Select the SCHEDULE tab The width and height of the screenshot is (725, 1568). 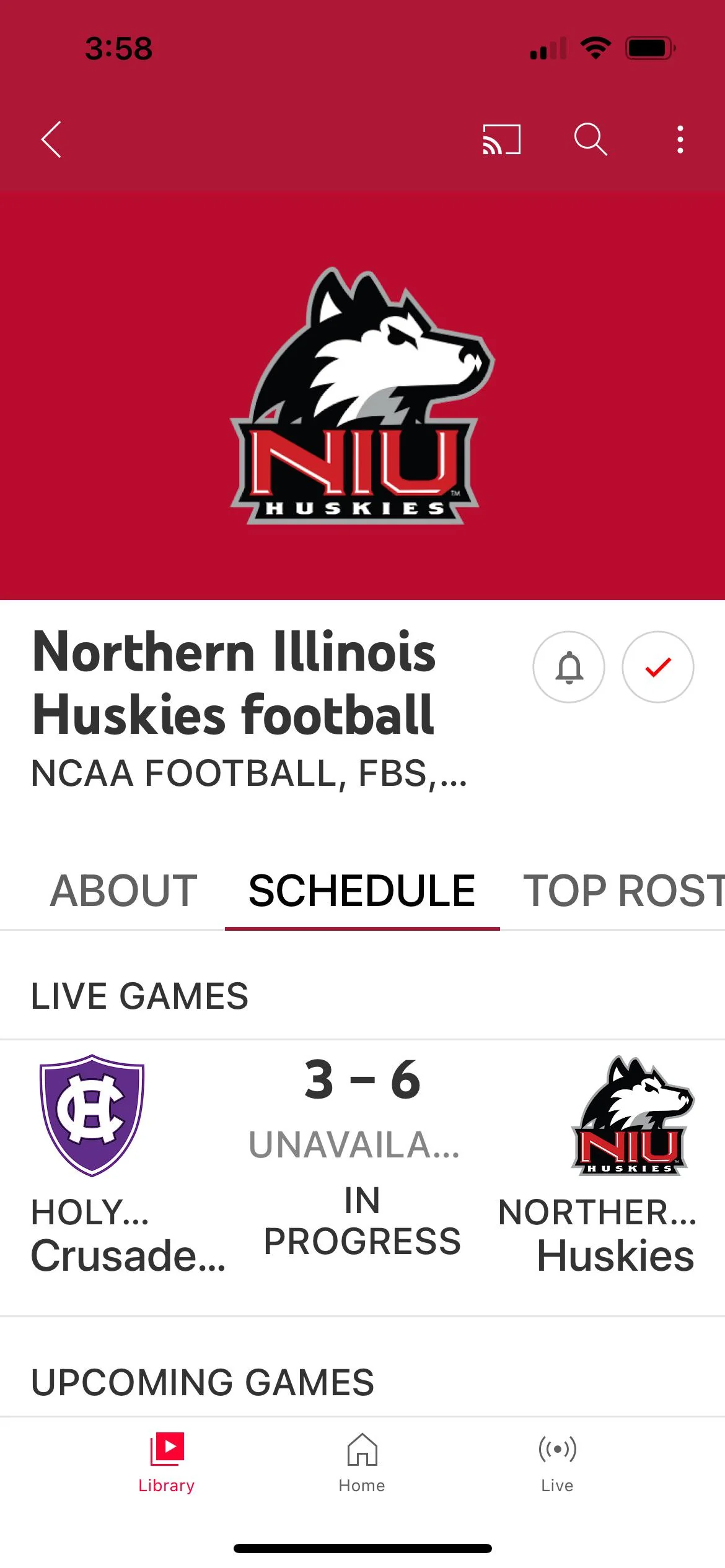click(362, 891)
